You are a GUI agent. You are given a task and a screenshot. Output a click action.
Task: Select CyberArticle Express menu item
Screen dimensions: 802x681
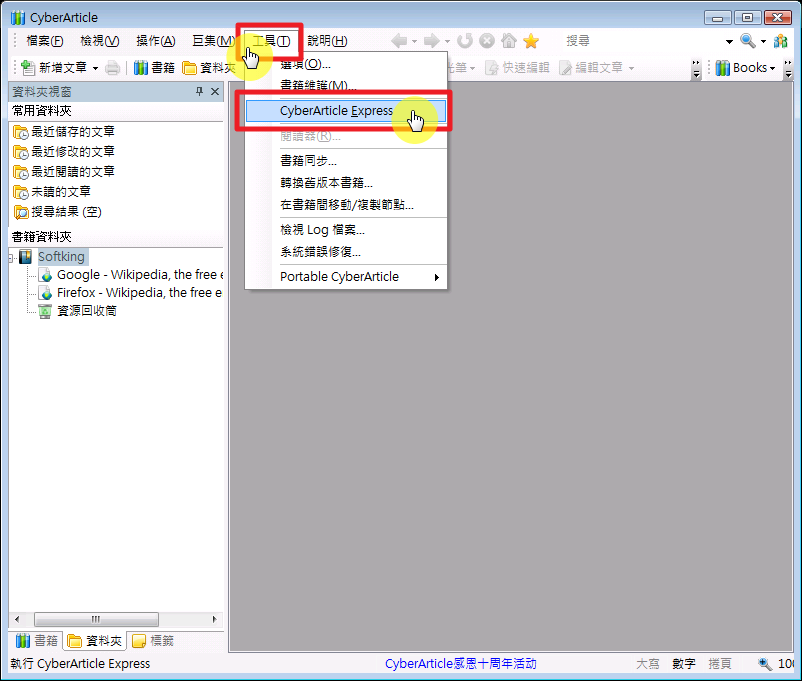336,111
